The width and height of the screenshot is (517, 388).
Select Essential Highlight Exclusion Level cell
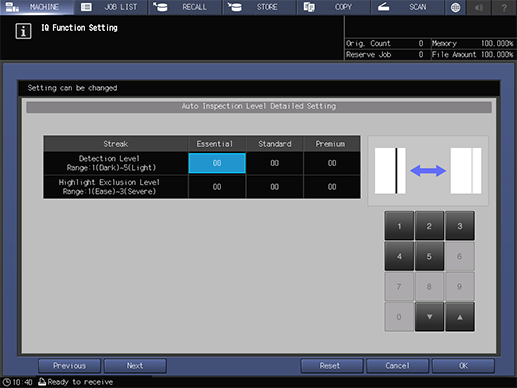click(217, 187)
